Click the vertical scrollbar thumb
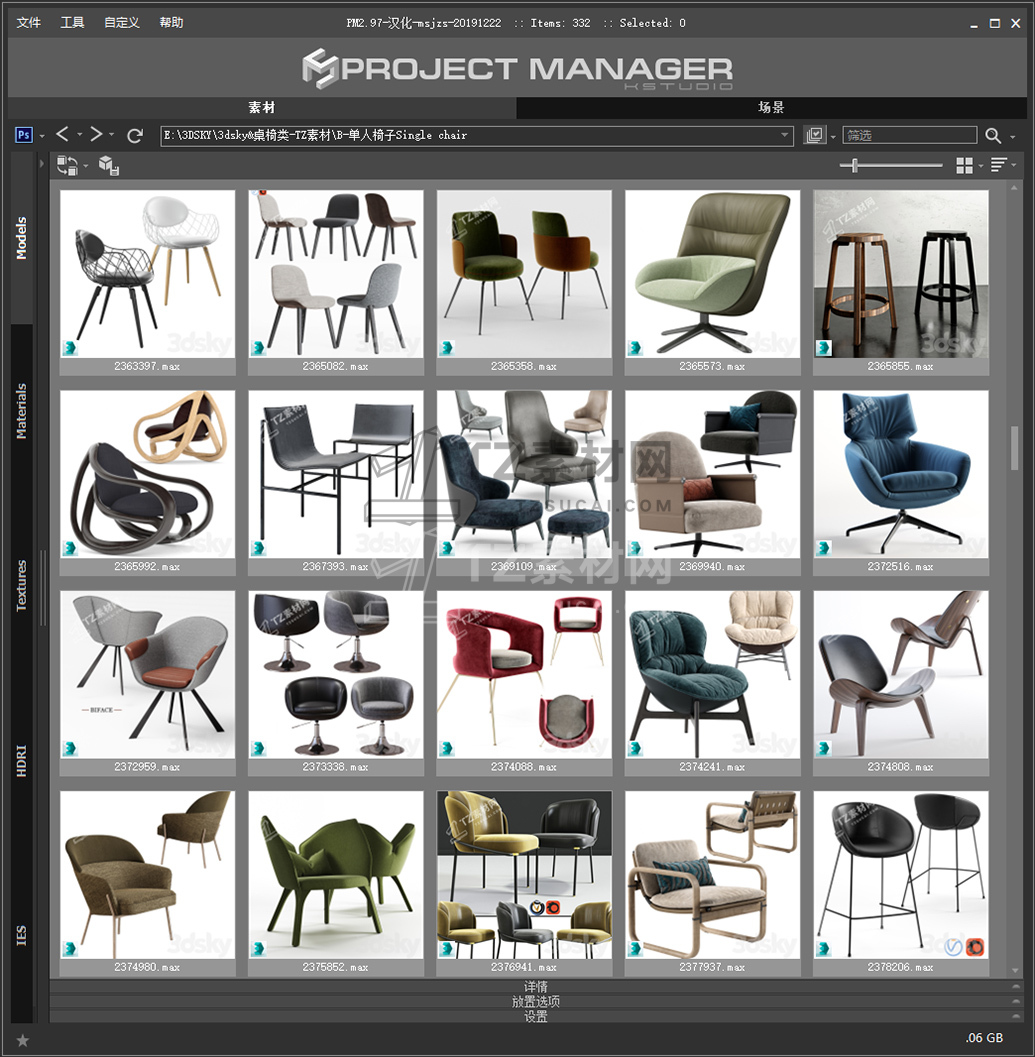Screen dimensions: 1035x1057 [1014, 448]
